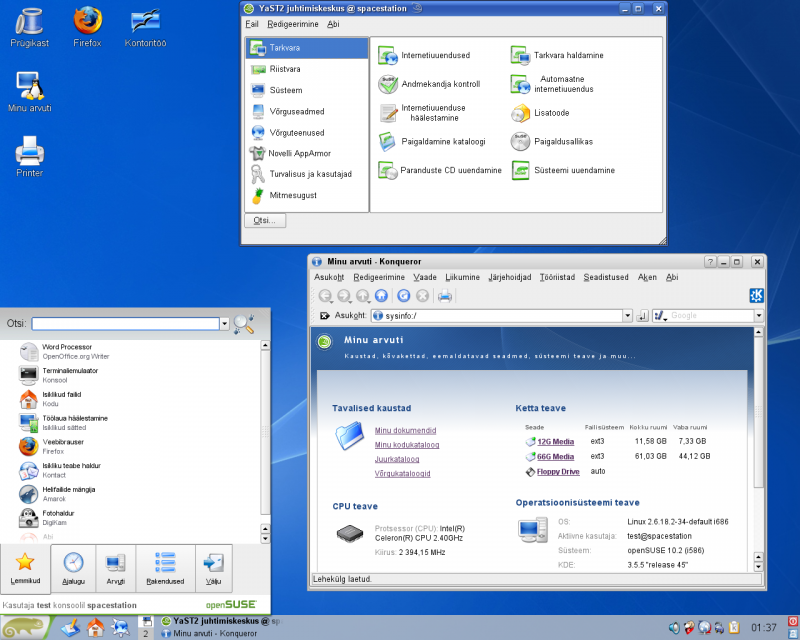Click home folder icon in taskbar
Image resolution: width=800 pixels, height=640 pixels.
point(95,627)
